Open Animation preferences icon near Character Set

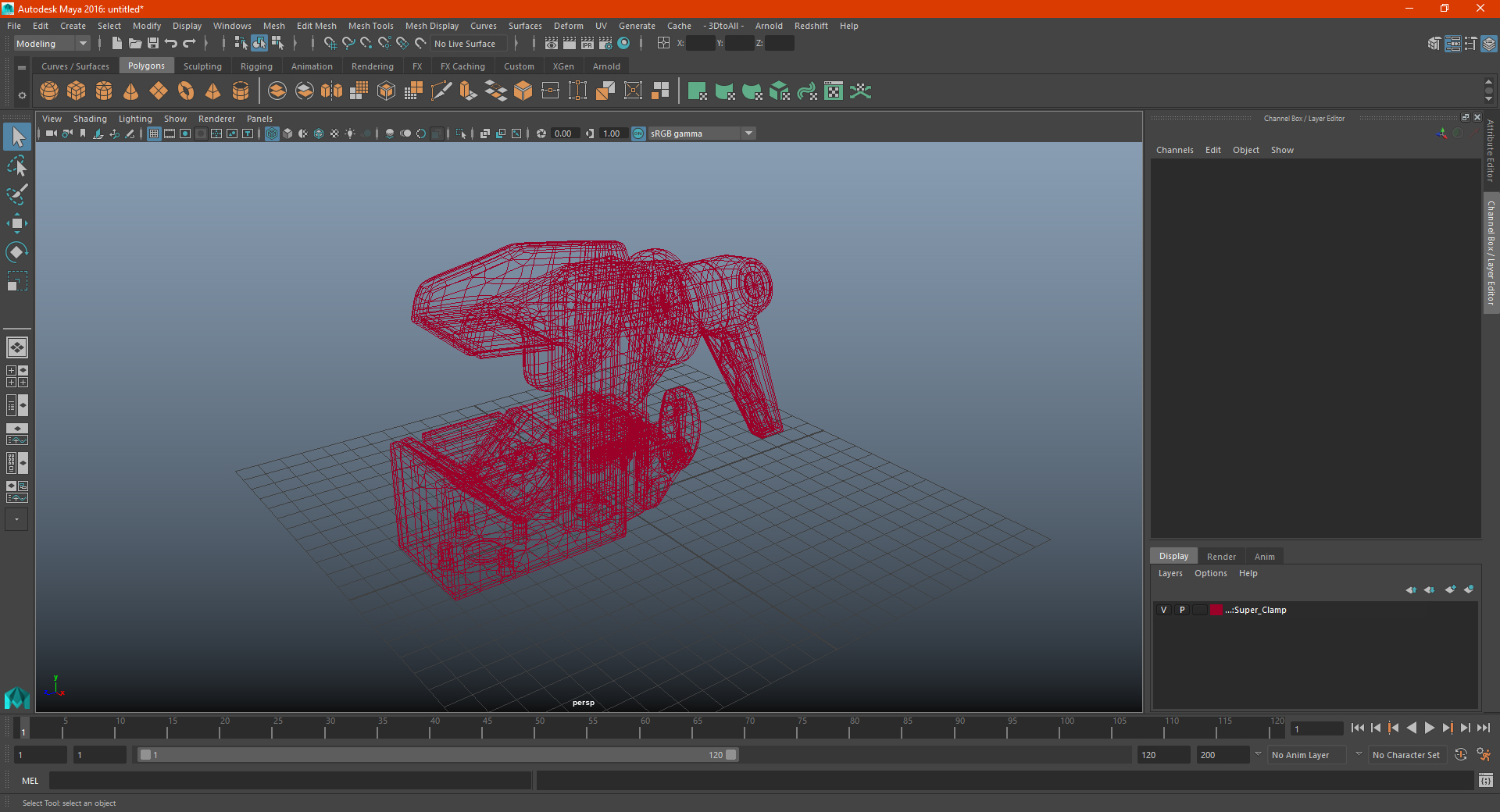coord(1484,755)
